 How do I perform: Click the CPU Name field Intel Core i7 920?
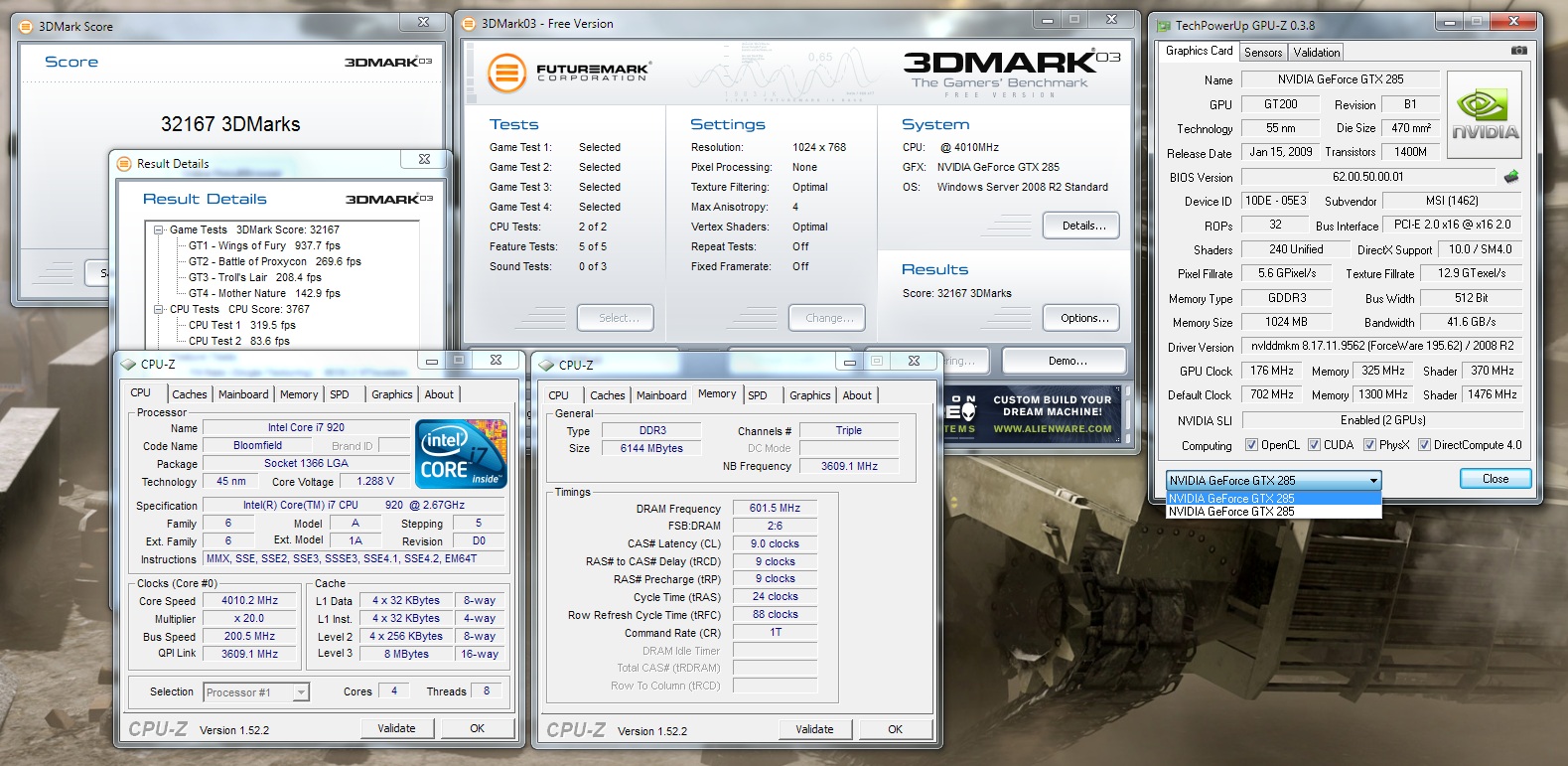[x=306, y=427]
